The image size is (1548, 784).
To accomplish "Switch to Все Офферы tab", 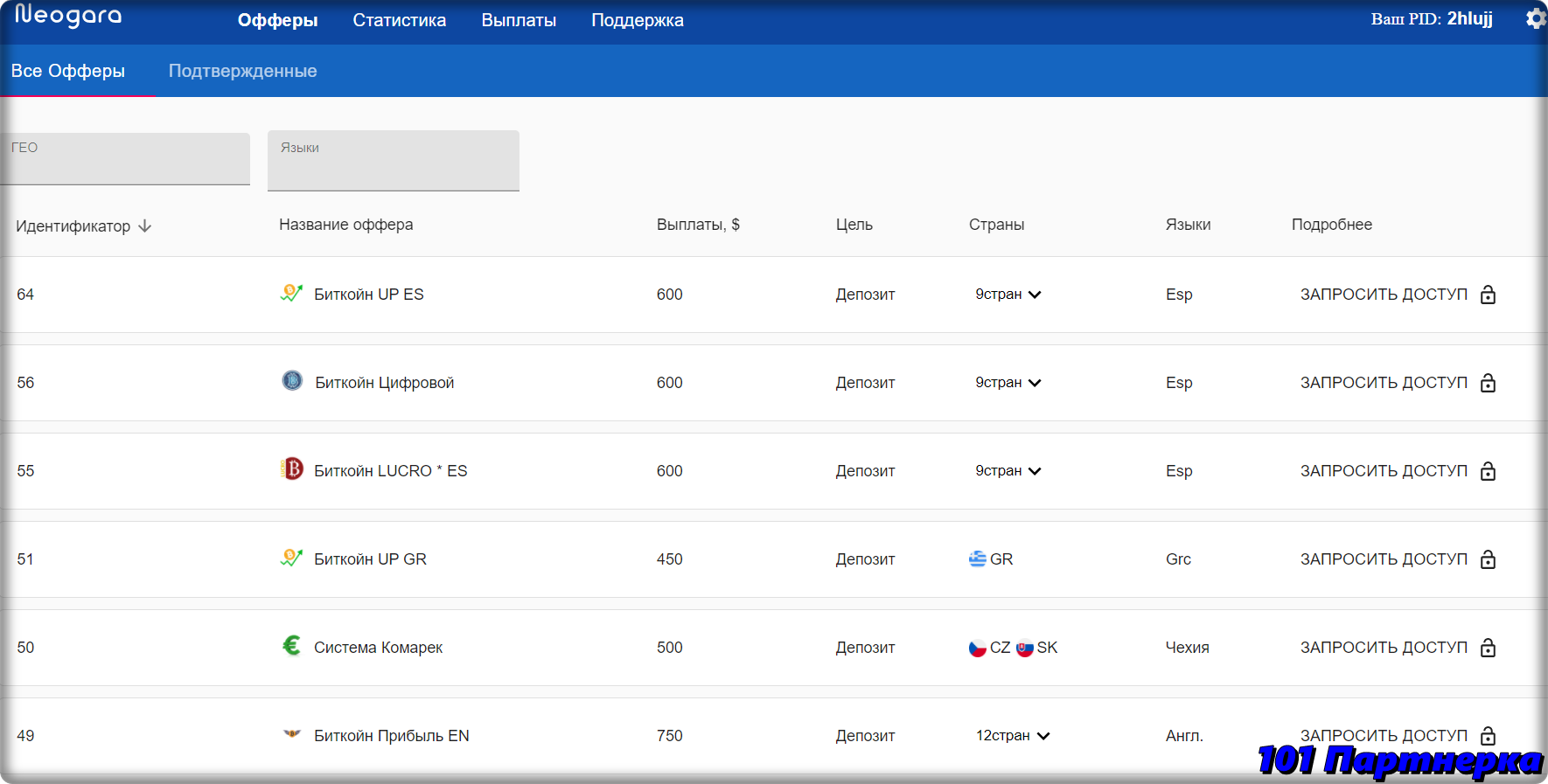I will click(68, 71).
